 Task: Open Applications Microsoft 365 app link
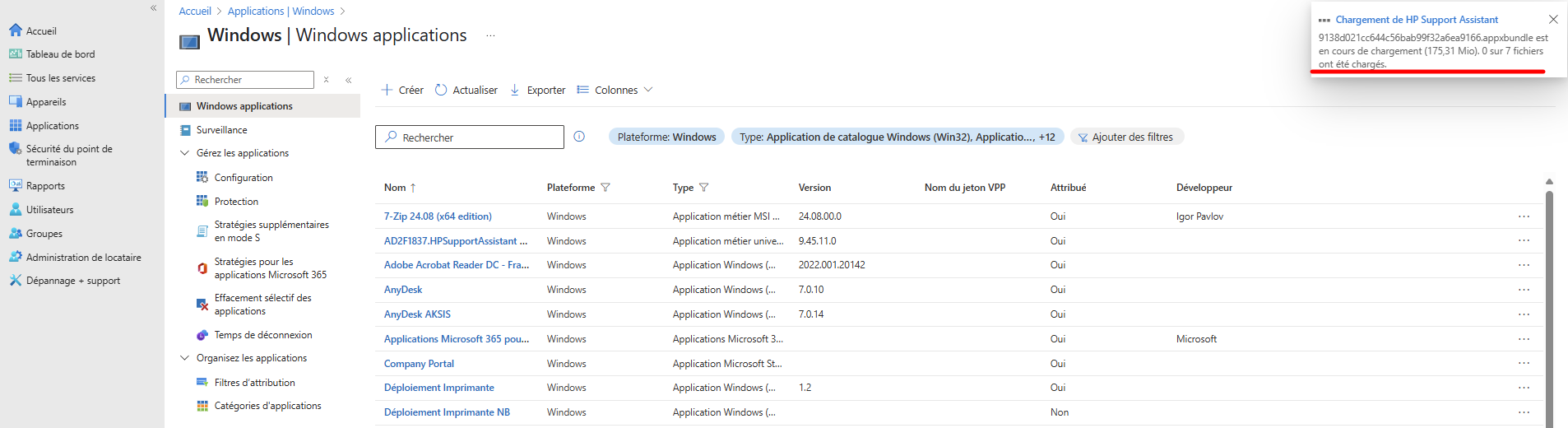click(457, 339)
